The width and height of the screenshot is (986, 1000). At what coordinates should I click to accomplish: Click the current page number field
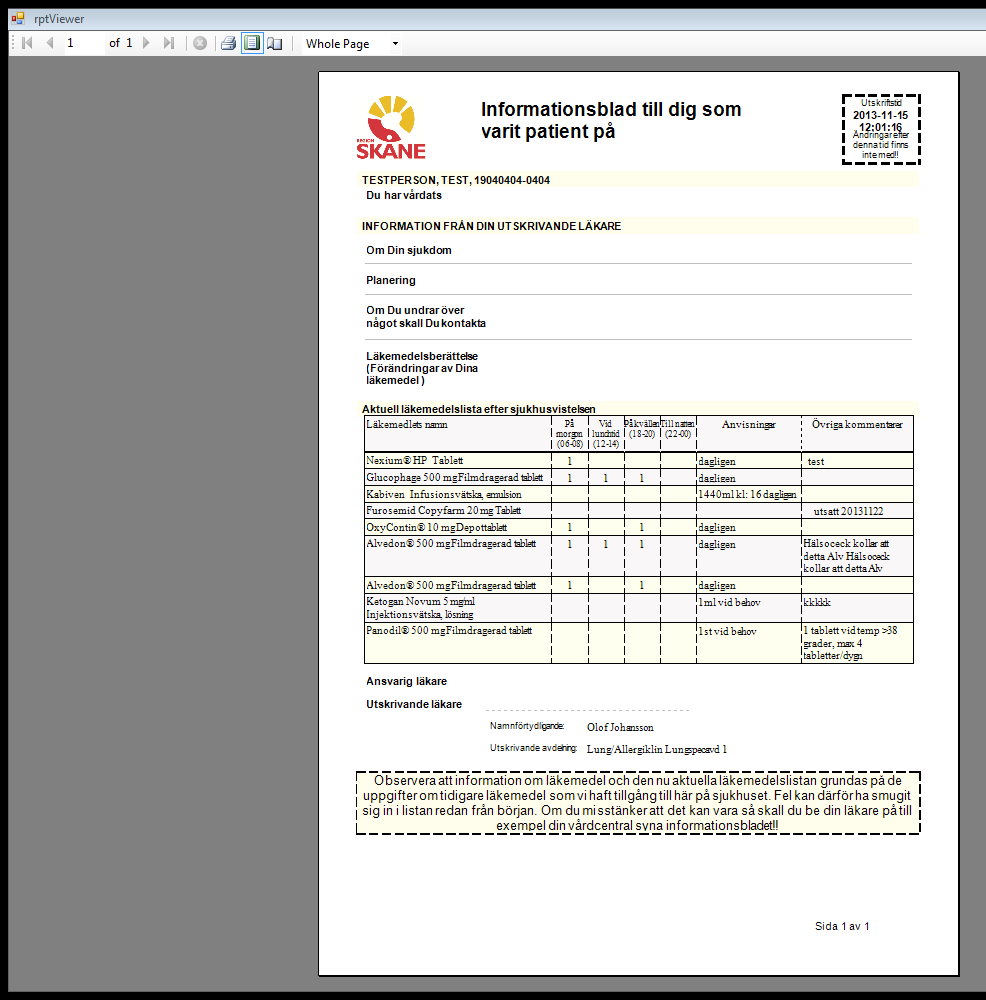pos(84,43)
